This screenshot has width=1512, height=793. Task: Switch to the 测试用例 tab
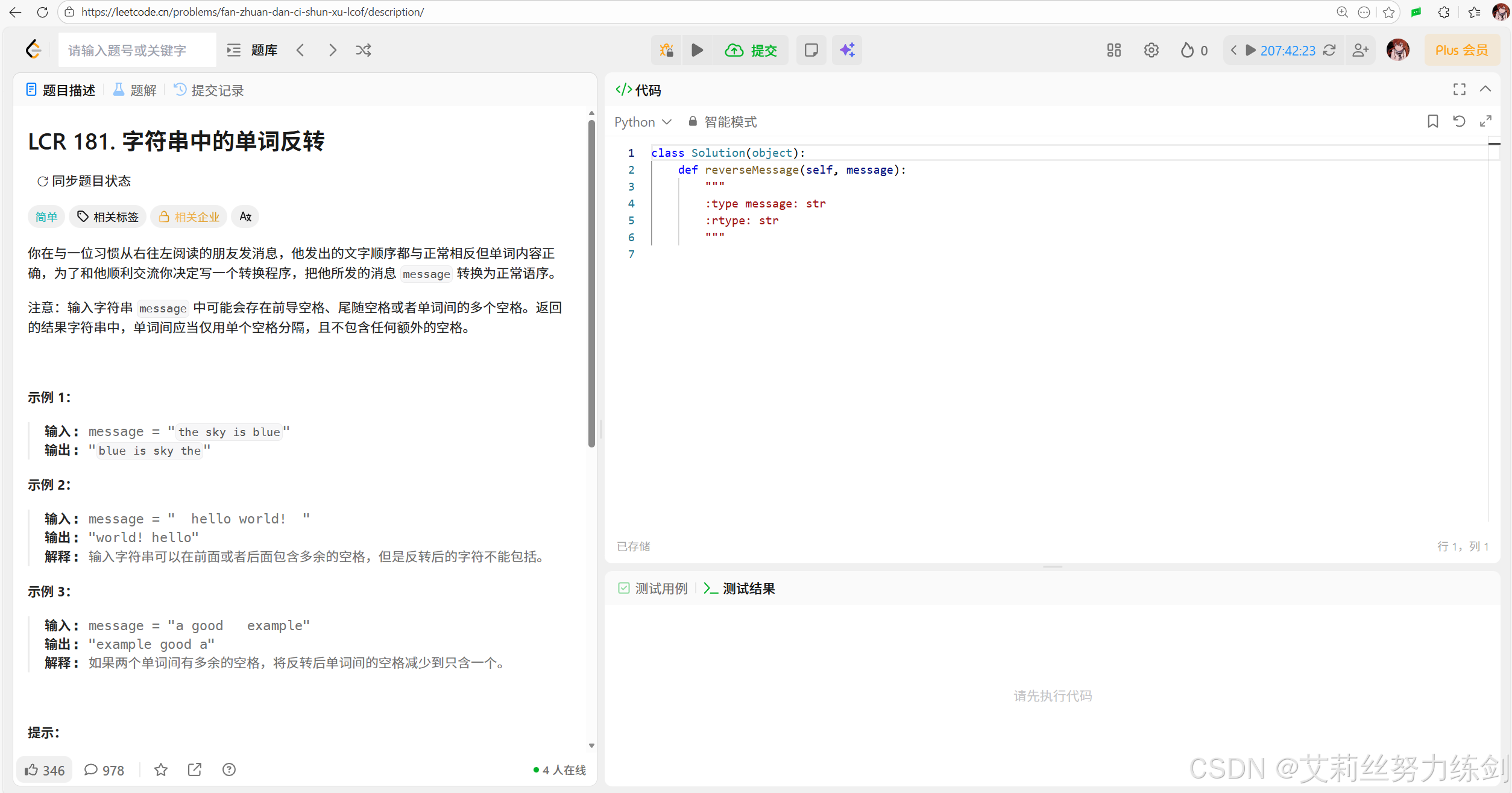pyautogui.click(x=653, y=589)
